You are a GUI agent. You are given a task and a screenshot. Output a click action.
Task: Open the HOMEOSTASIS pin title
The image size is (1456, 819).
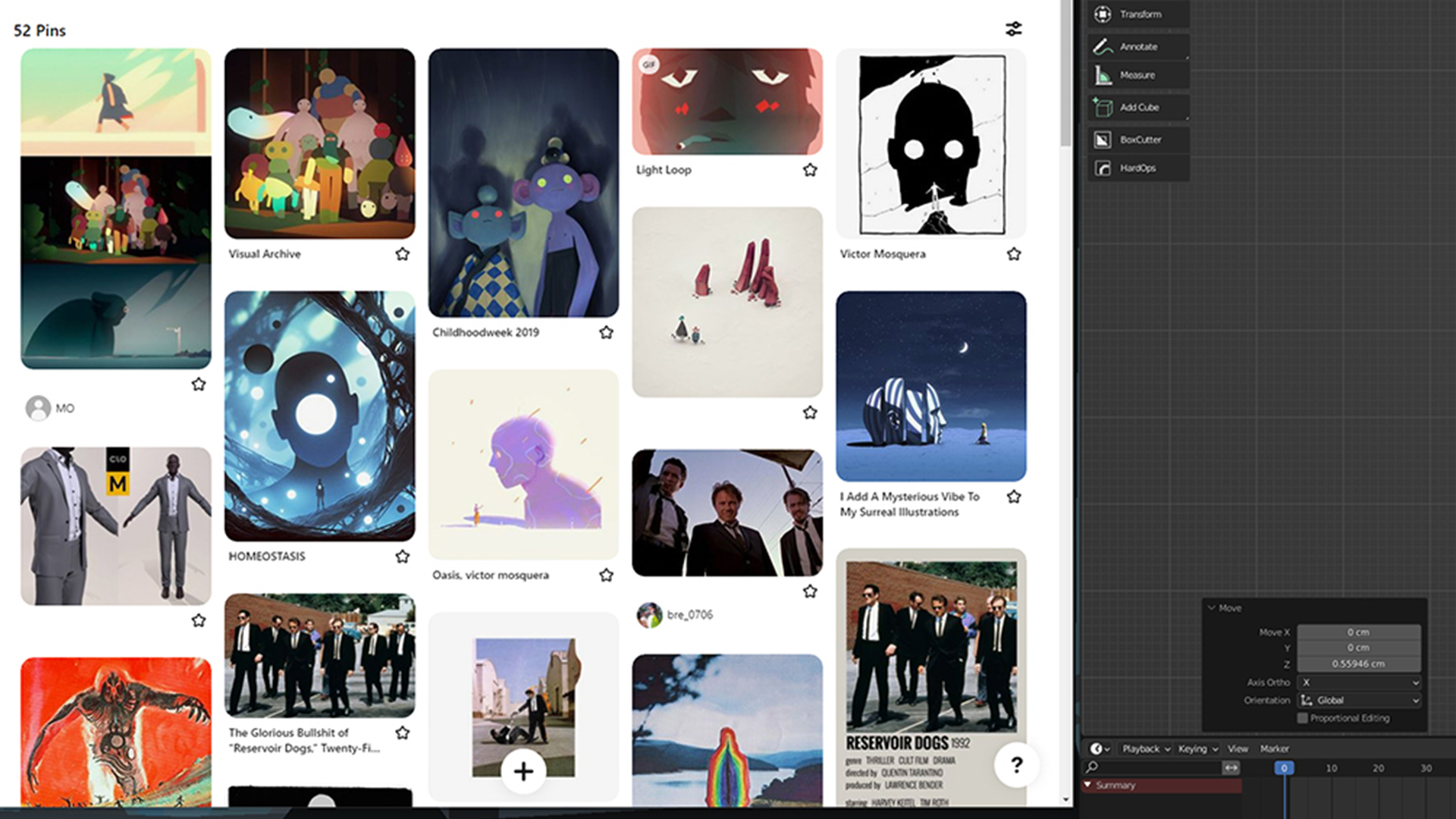tap(267, 557)
